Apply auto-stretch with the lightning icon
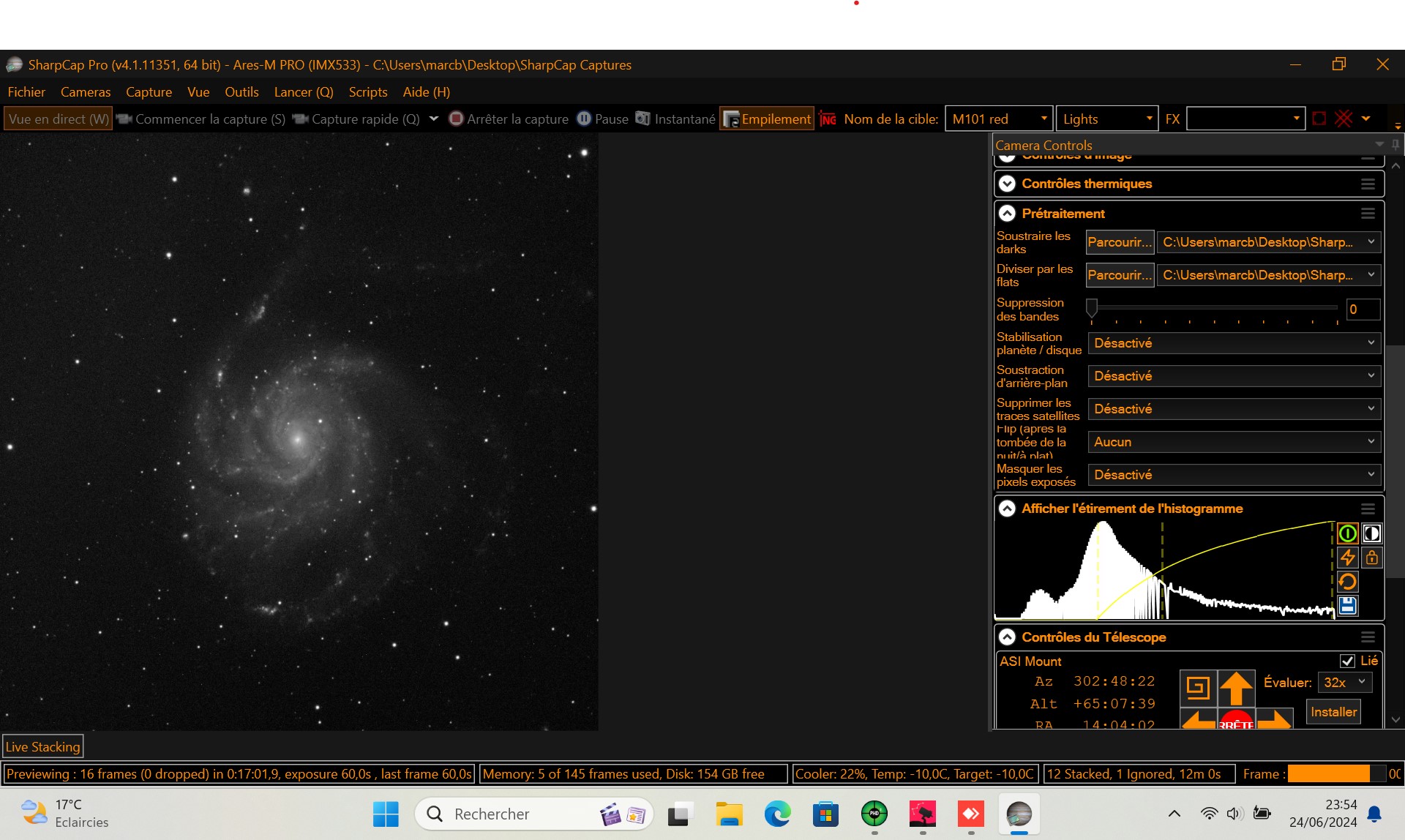Image resolution: width=1405 pixels, height=840 pixels. tap(1348, 557)
